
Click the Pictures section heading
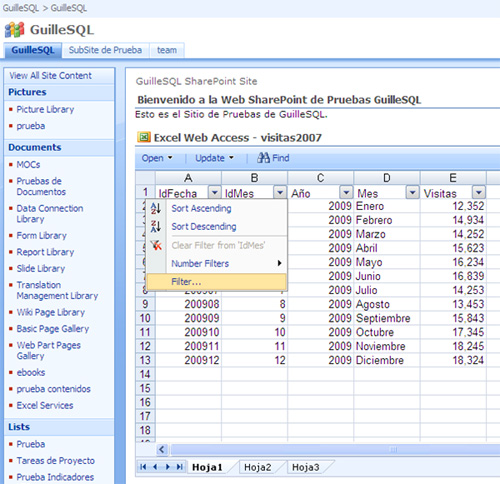coord(27,92)
